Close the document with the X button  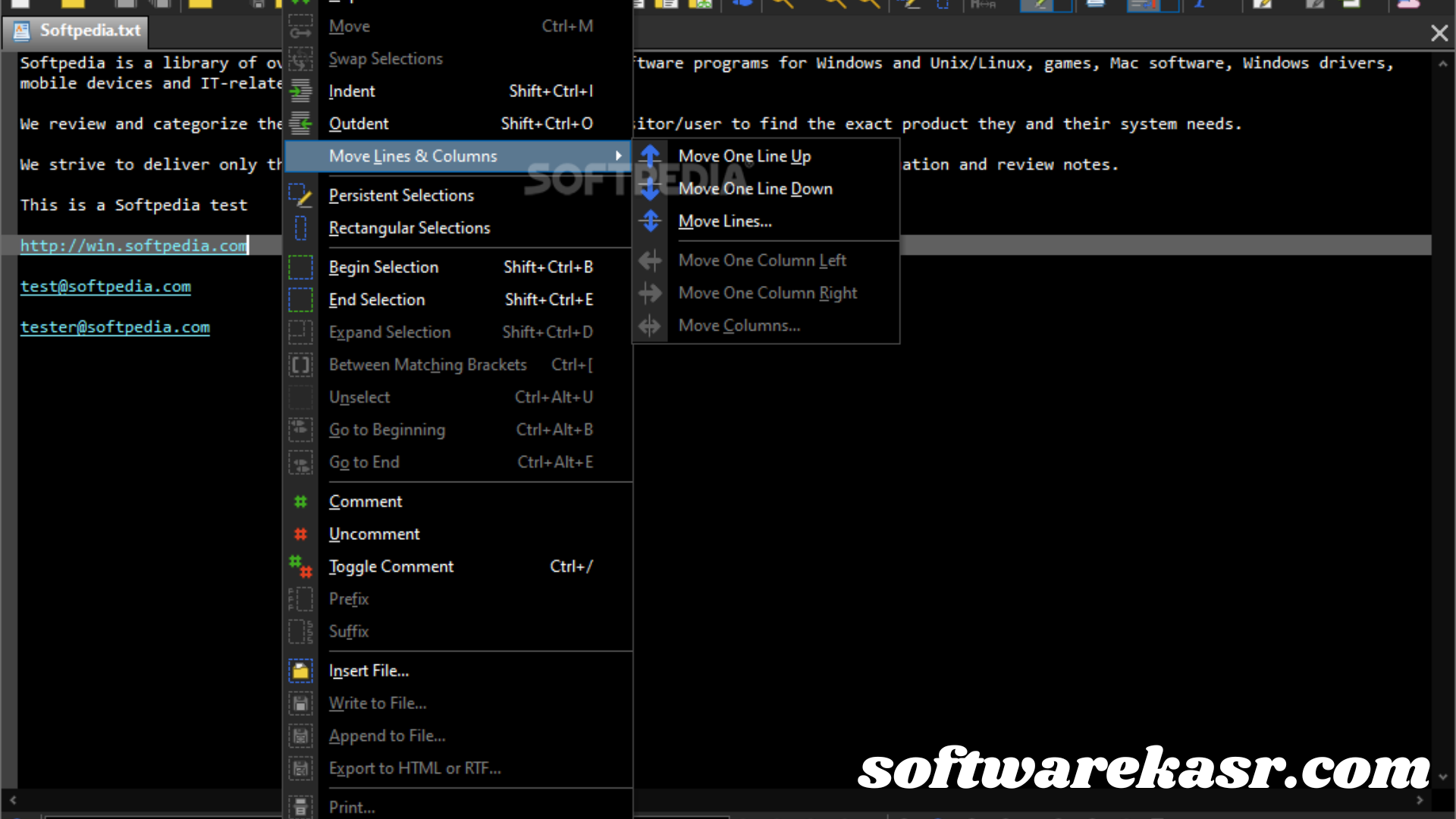tap(1439, 33)
